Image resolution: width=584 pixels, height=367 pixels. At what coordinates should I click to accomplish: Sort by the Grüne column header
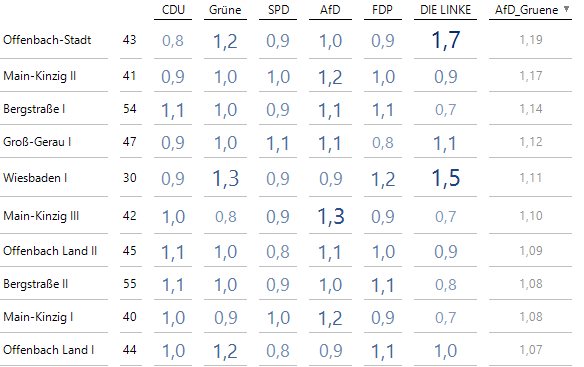(225, 10)
